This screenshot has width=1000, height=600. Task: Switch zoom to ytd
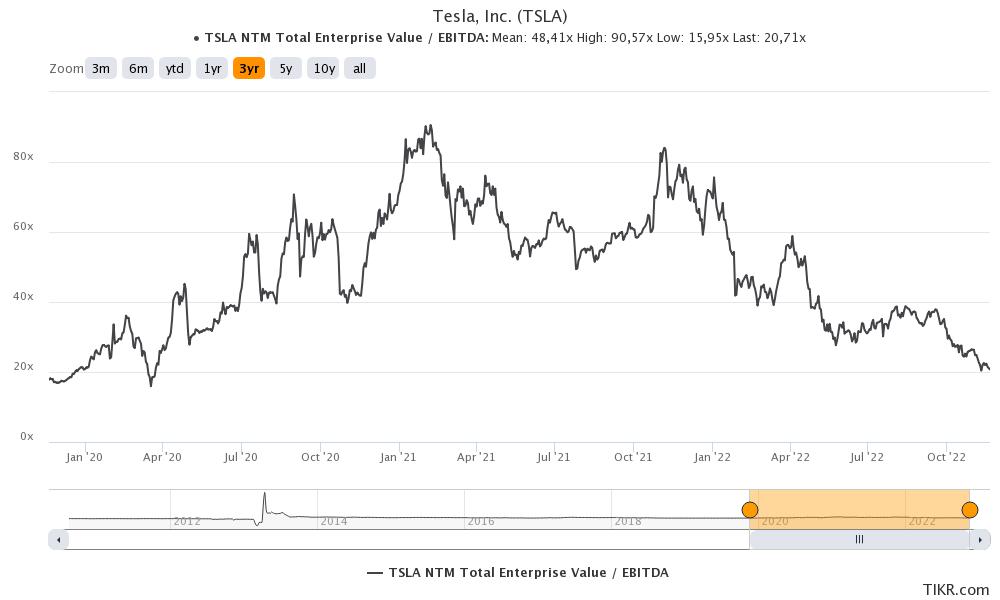pos(175,68)
